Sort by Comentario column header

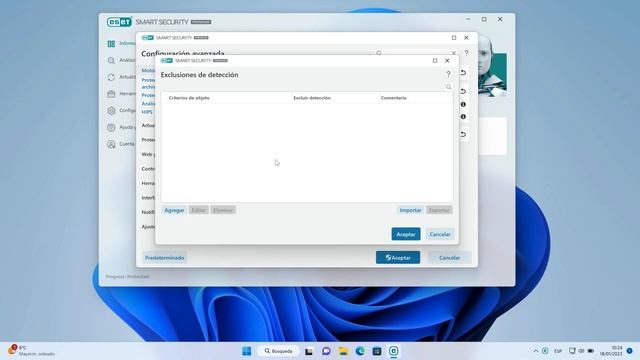(393, 98)
